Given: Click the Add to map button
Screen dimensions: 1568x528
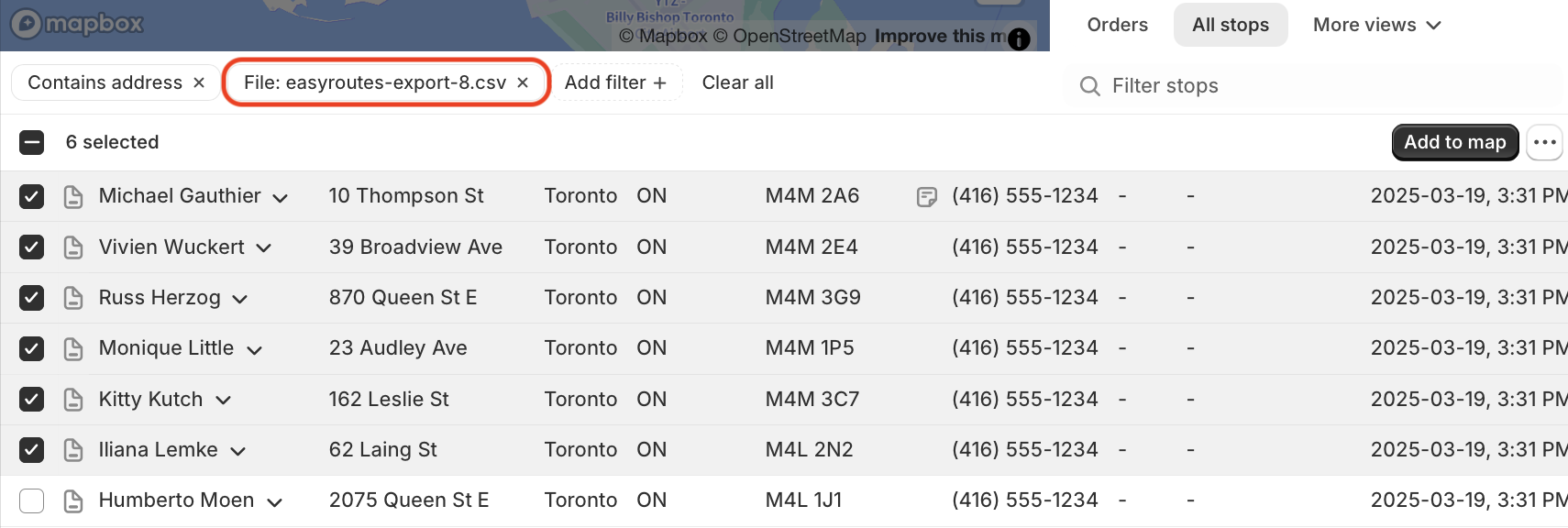Looking at the screenshot, I should pos(1455,142).
